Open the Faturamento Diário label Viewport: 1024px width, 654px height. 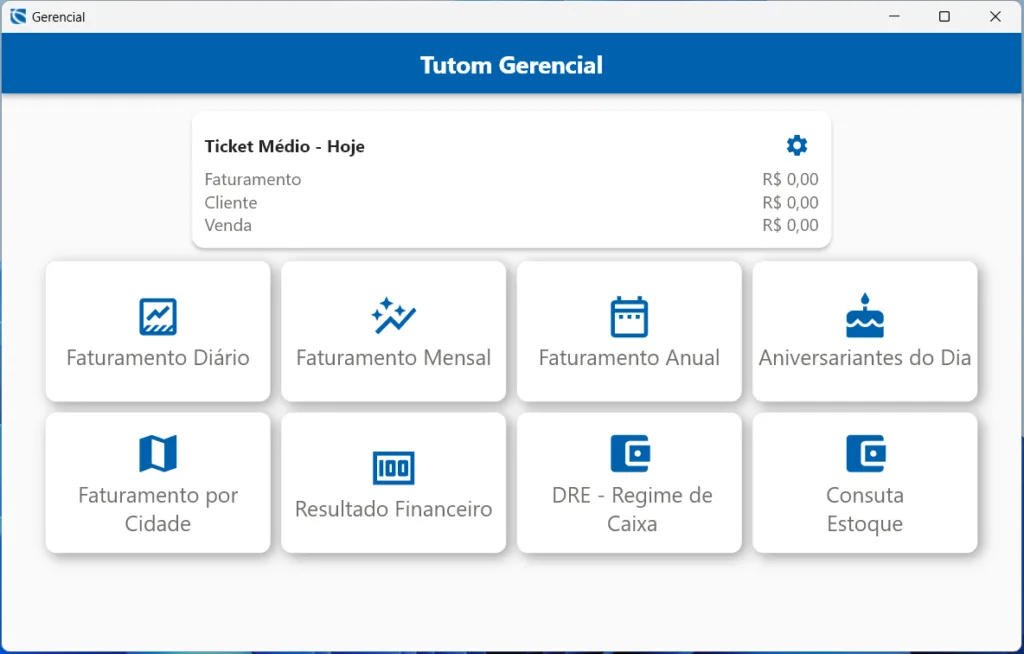coord(158,358)
